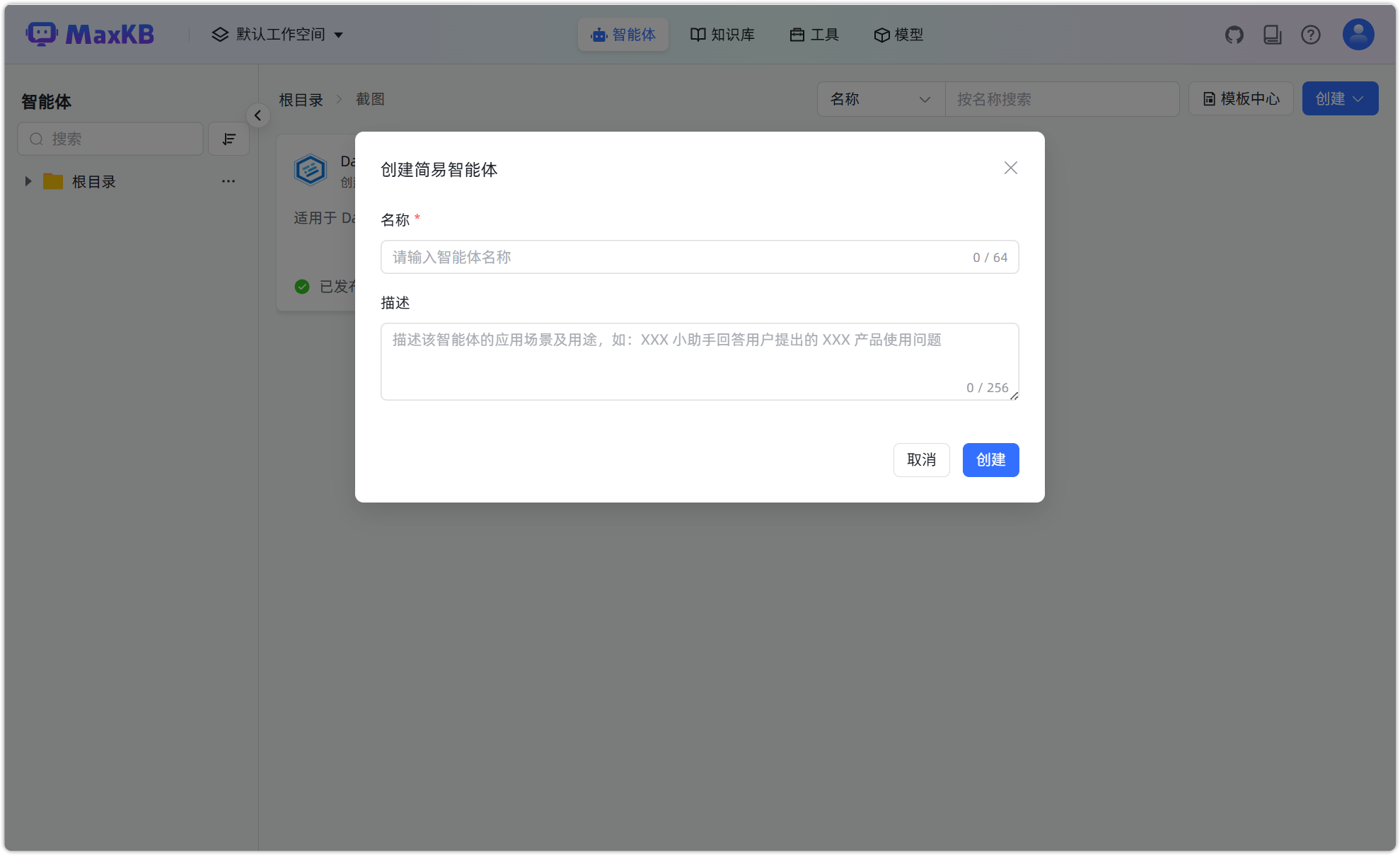Open the help icon
The width and height of the screenshot is (1400, 855).
pyautogui.click(x=1311, y=34)
